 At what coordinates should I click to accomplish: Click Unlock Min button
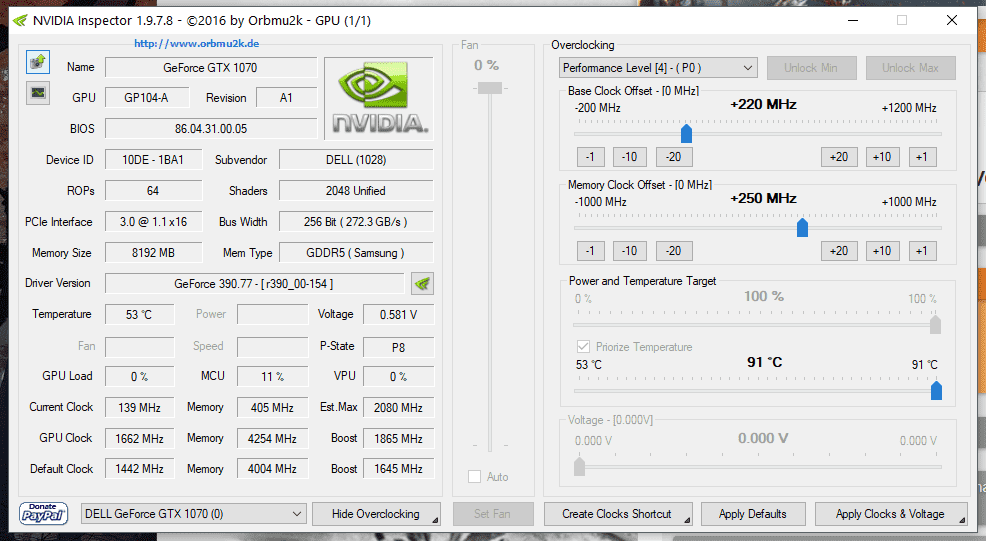tap(811, 68)
